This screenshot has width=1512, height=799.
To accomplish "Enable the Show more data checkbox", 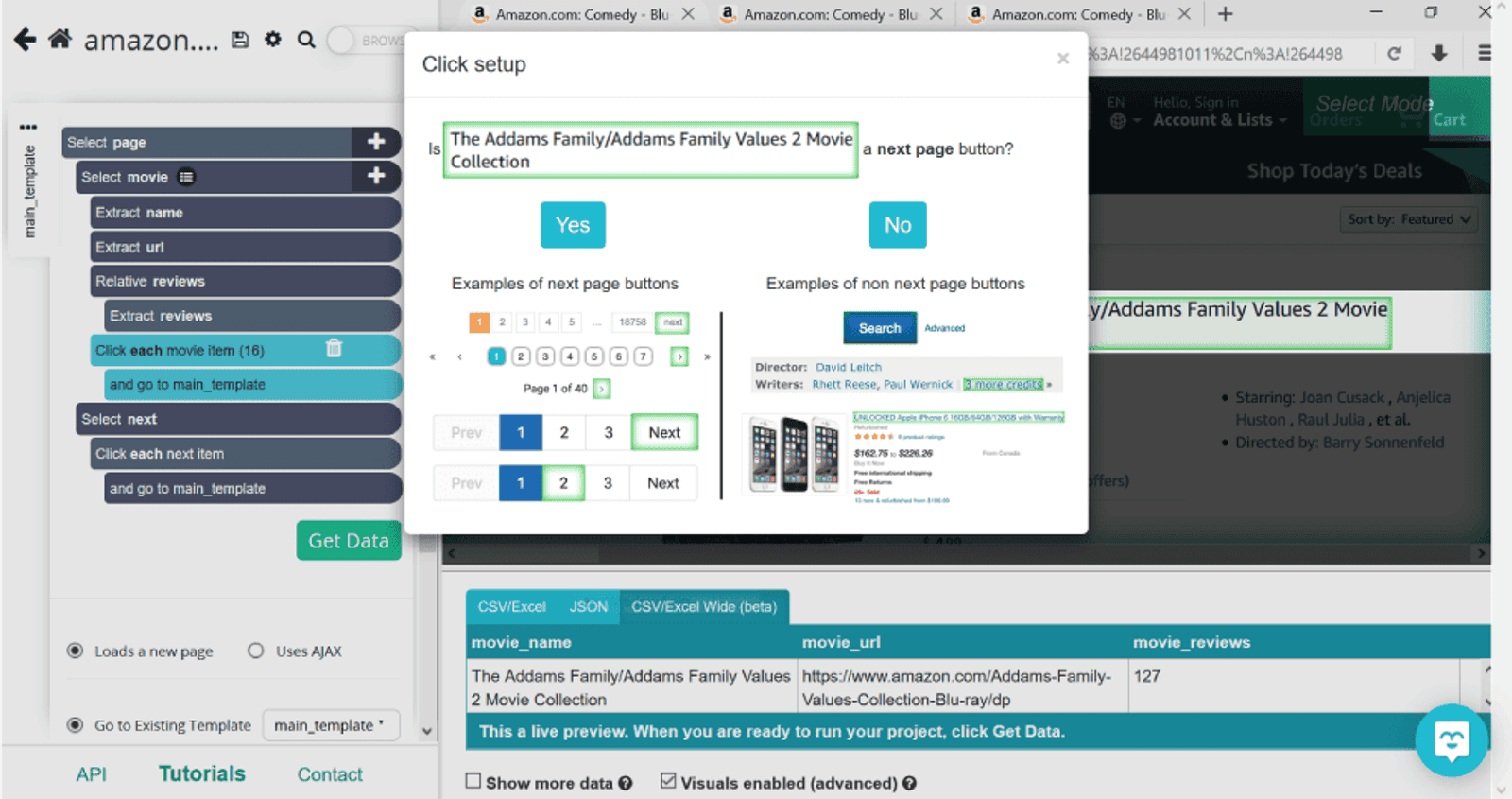I will [x=473, y=781].
